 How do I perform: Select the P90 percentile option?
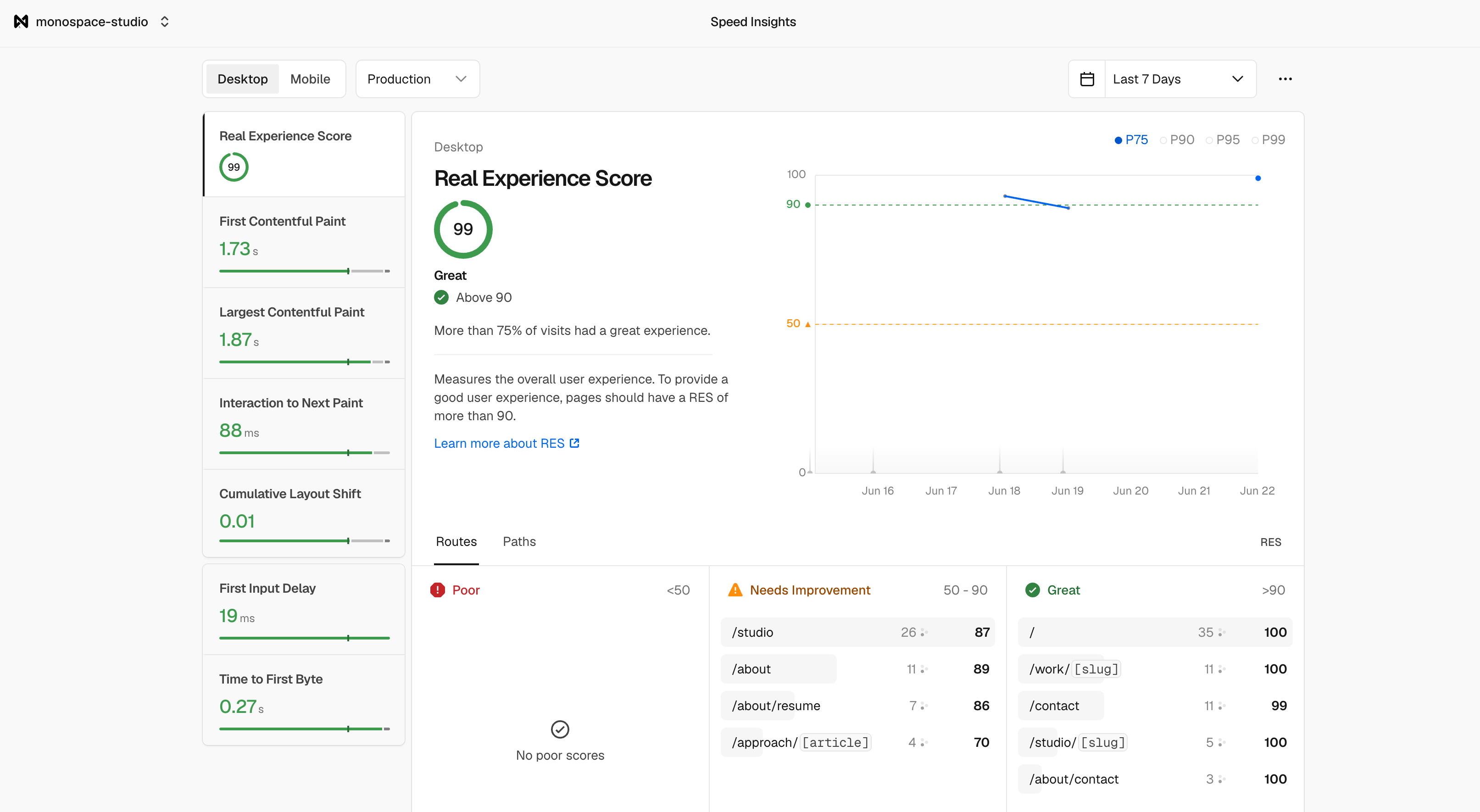(1177, 139)
